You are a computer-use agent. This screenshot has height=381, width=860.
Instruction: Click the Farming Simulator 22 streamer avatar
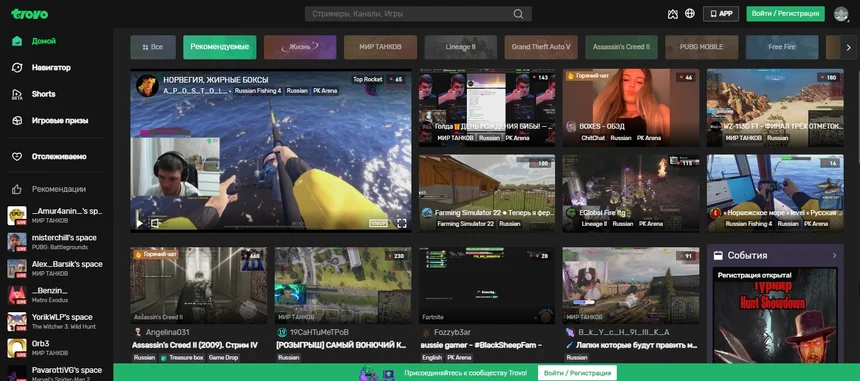[x=427, y=213]
